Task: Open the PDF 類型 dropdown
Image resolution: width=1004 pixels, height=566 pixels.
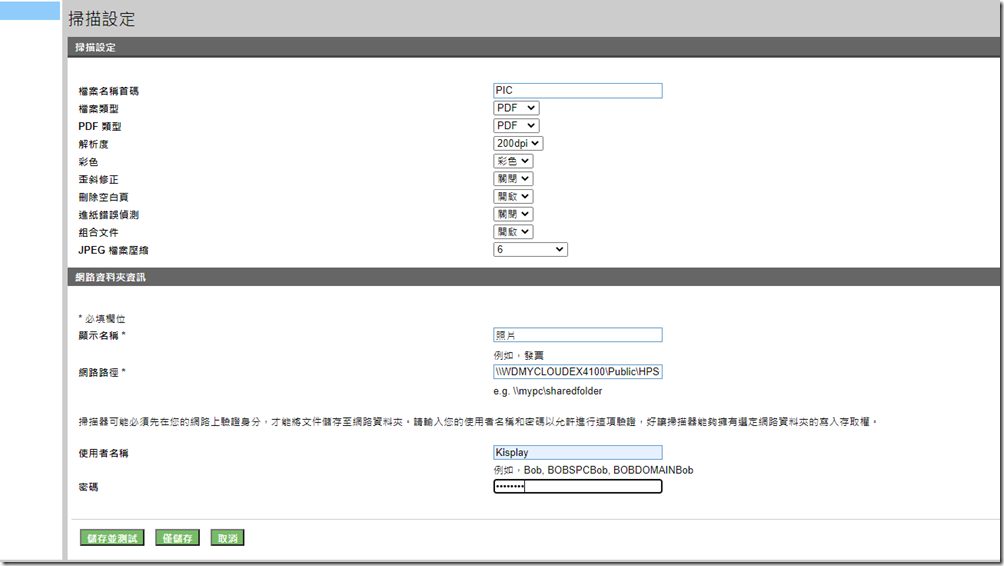Action: (x=516, y=126)
